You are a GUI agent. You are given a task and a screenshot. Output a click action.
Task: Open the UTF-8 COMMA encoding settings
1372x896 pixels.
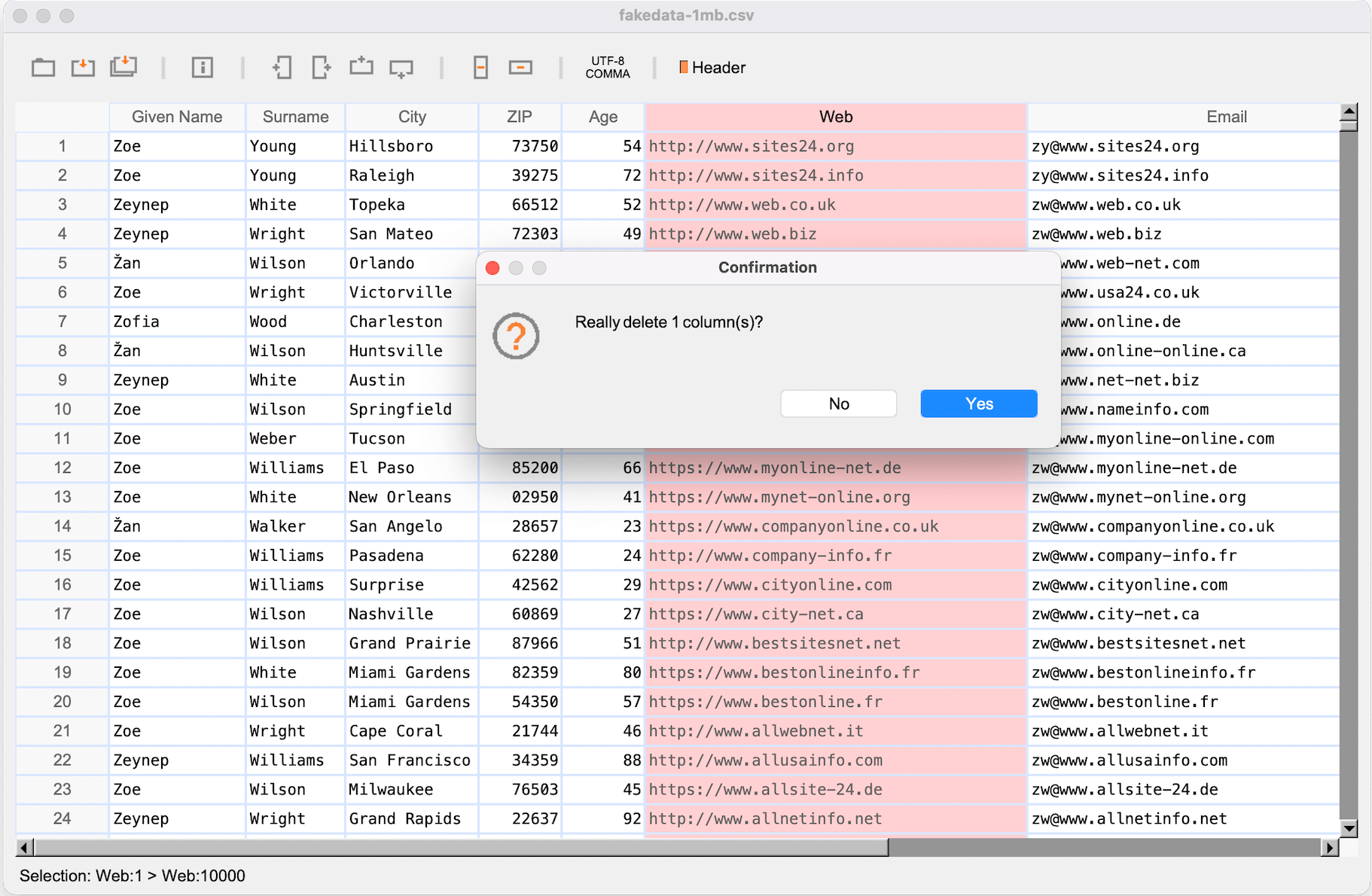point(608,68)
